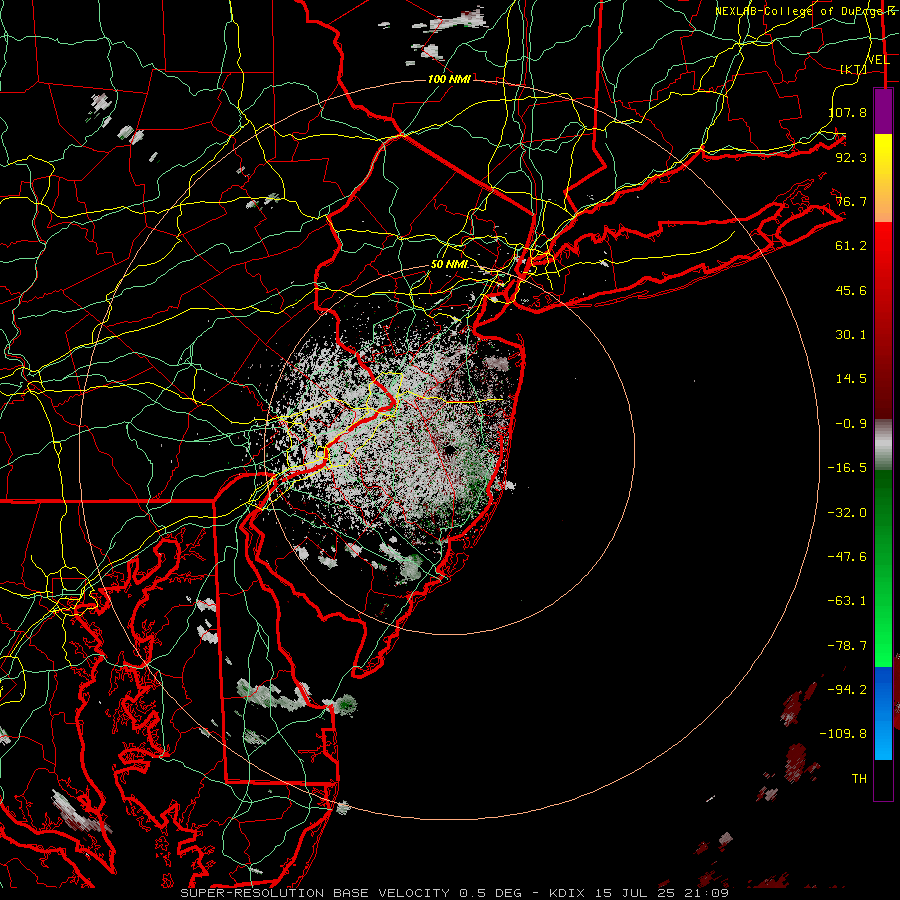Image resolution: width=900 pixels, height=900 pixels.
Task: Select the -47.6 legend value
Action: click(847, 557)
